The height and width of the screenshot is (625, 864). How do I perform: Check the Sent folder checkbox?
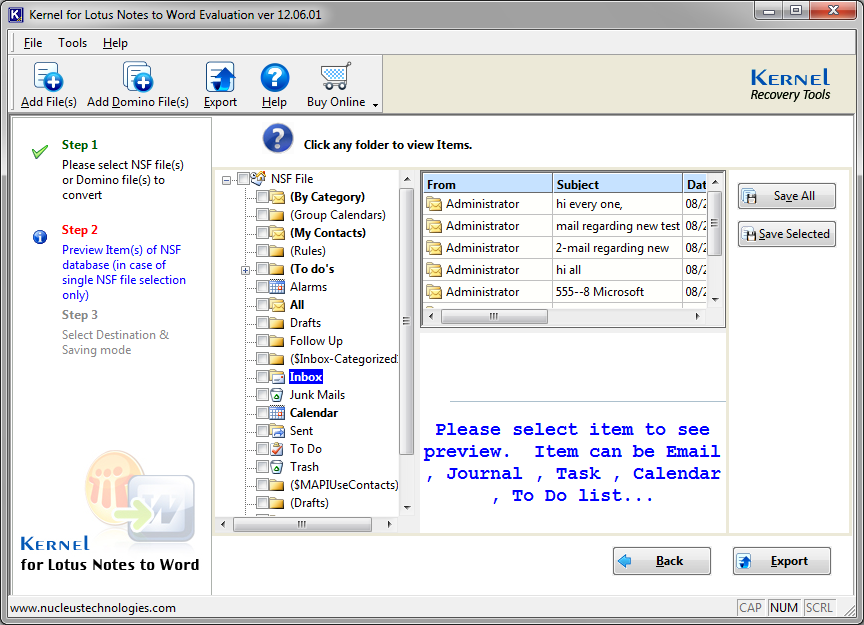click(x=262, y=431)
